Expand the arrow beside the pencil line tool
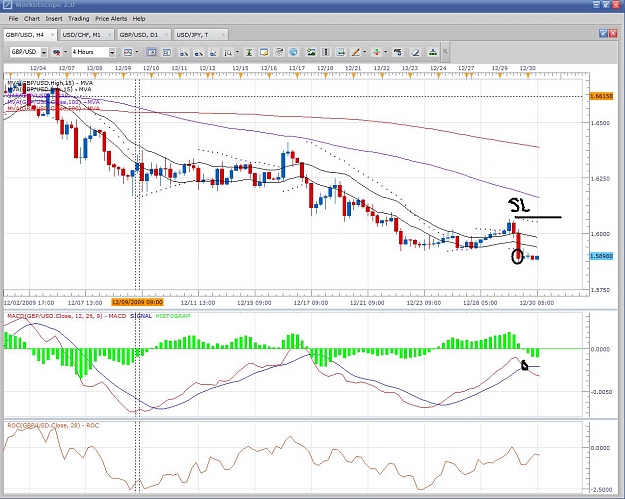 [x=364, y=52]
